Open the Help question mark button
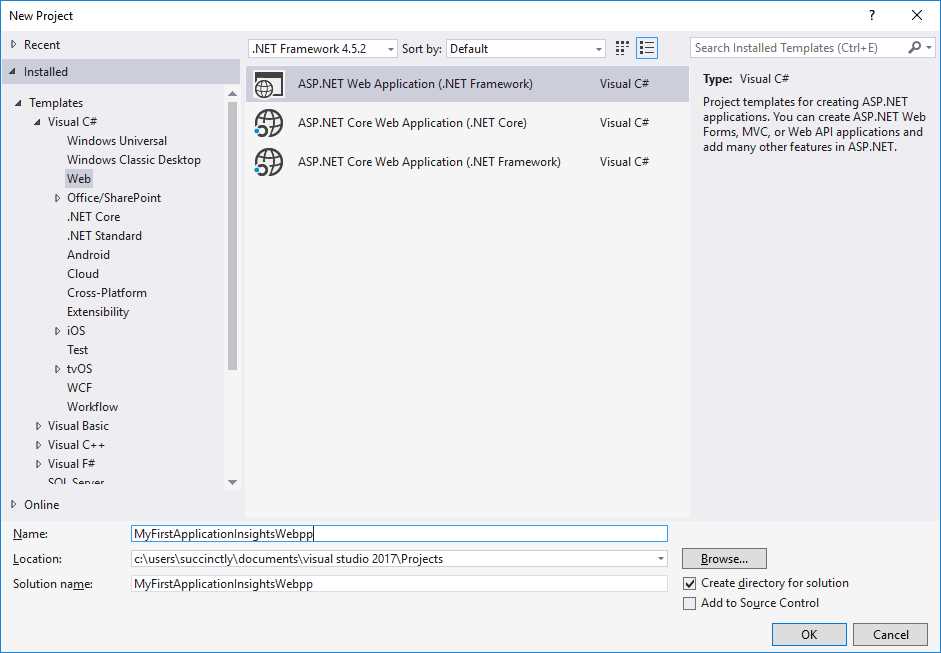This screenshot has width=941, height=653. click(x=872, y=16)
